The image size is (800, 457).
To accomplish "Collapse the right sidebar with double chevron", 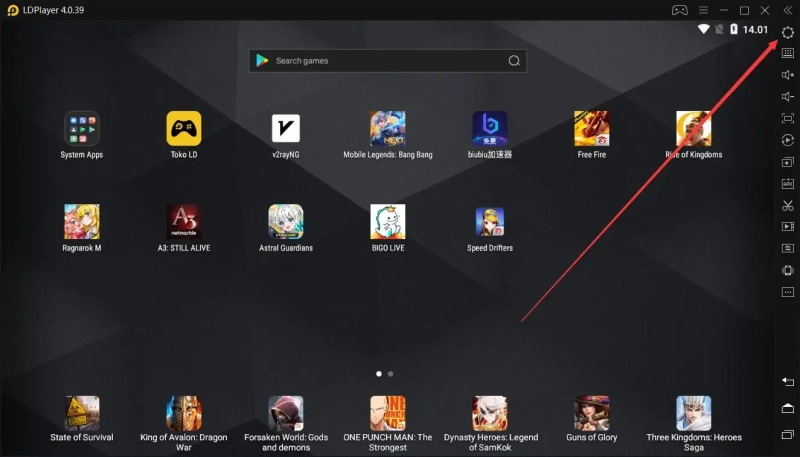I will pos(788,10).
